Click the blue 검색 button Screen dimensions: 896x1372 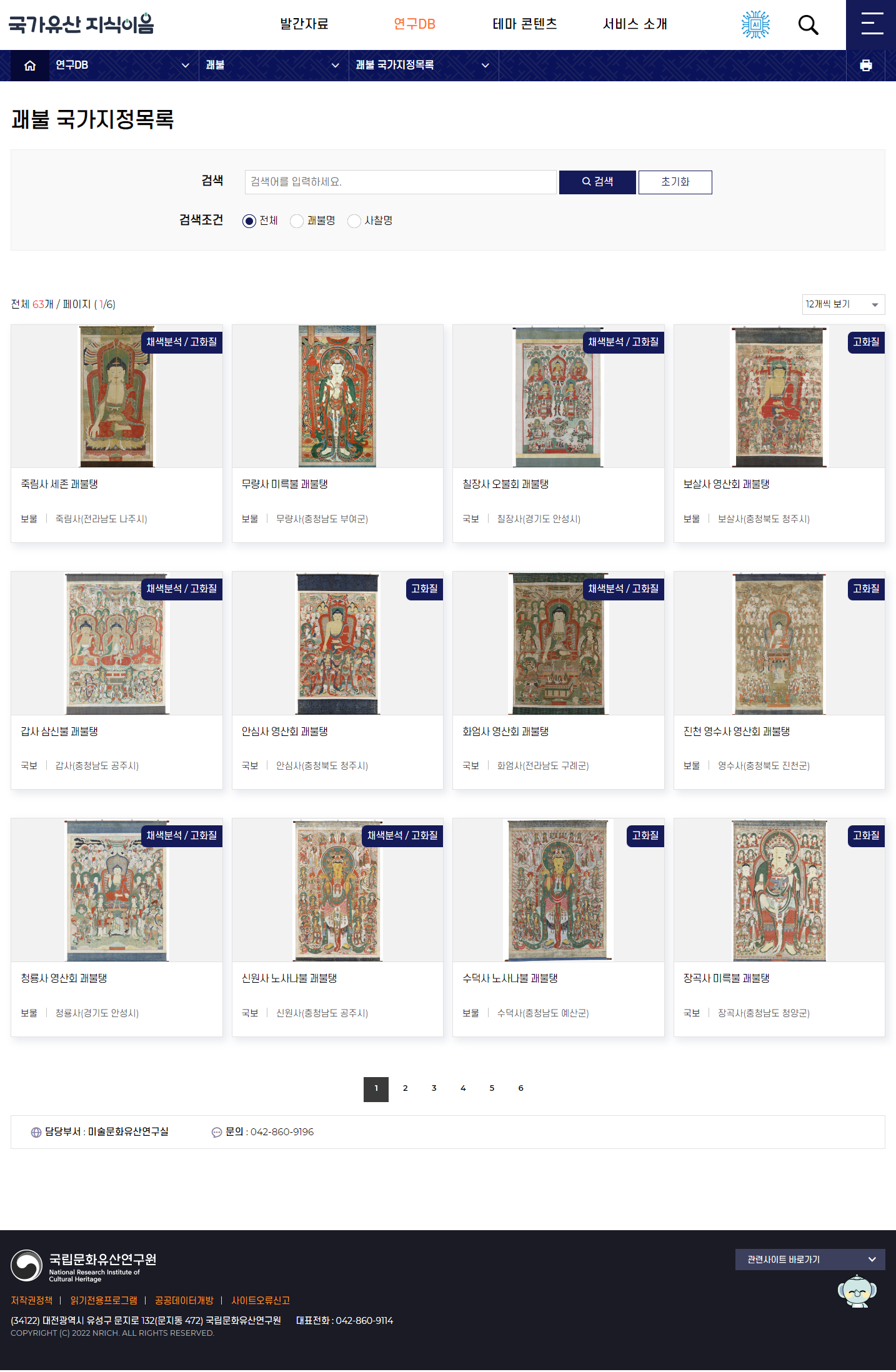597,182
